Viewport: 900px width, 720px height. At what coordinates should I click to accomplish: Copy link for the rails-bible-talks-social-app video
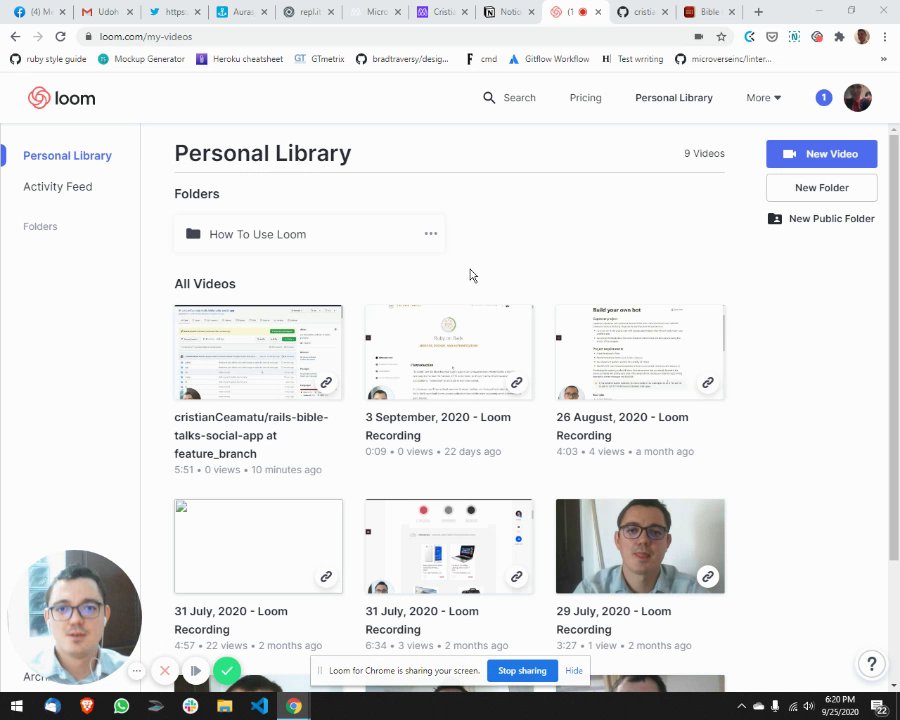coord(326,382)
